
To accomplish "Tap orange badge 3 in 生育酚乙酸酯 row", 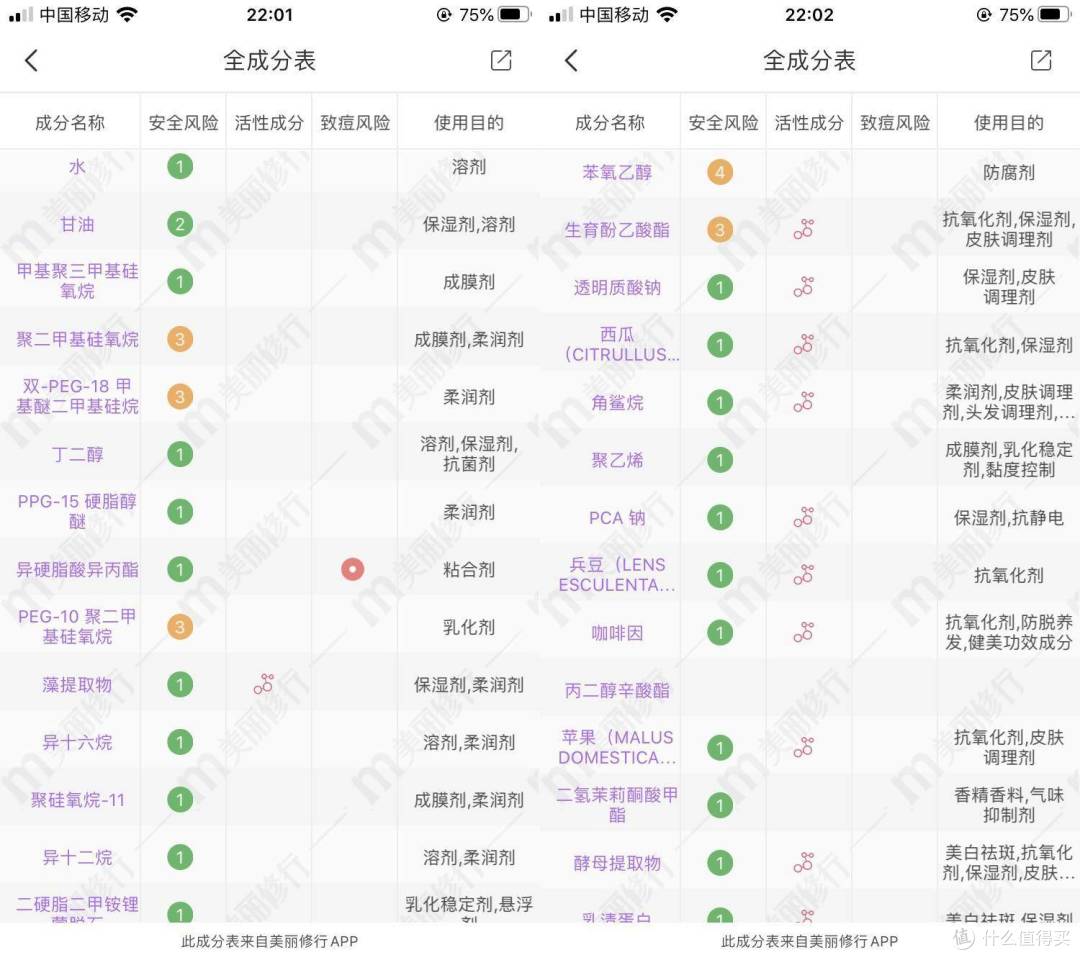I will (x=720, y=229).
